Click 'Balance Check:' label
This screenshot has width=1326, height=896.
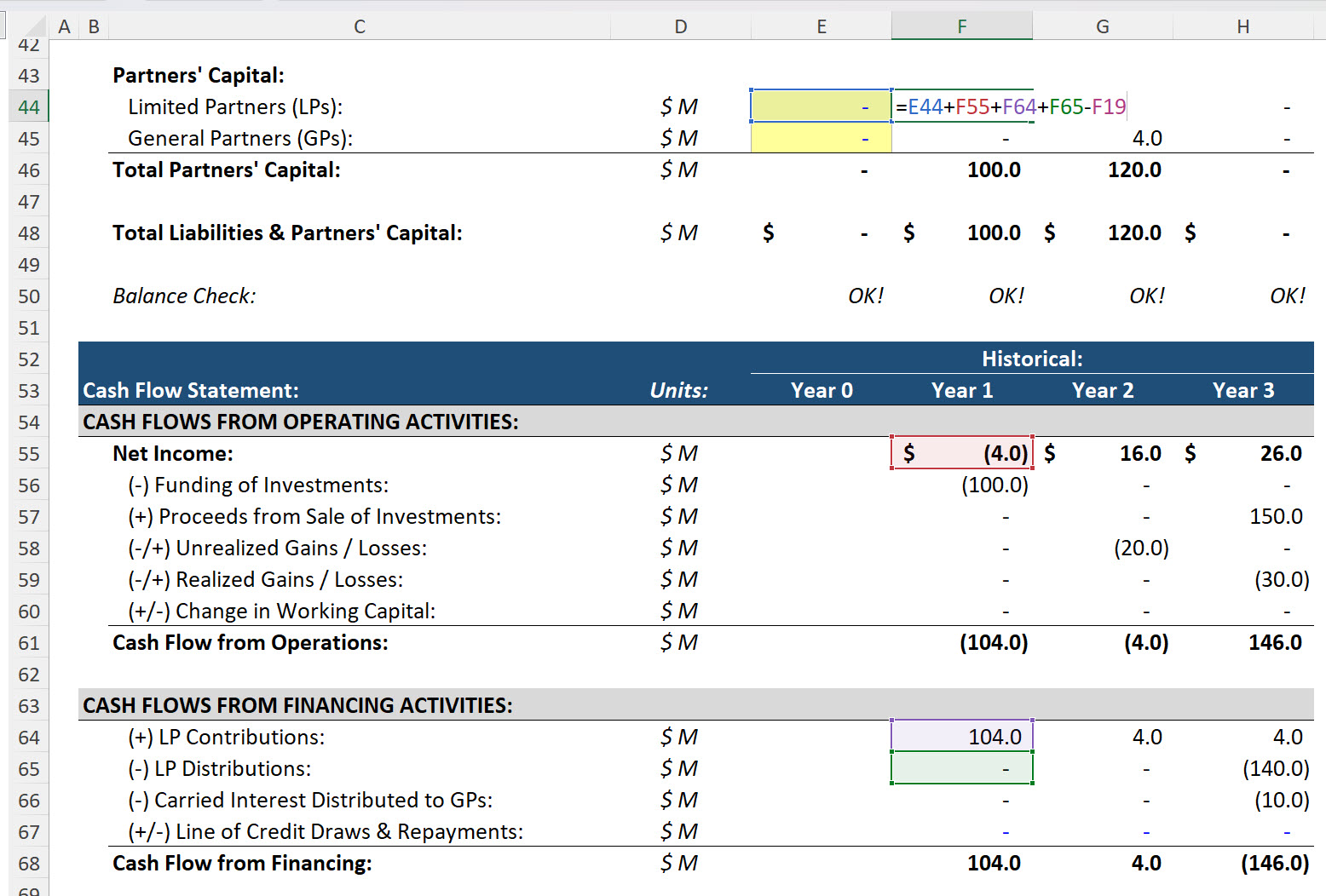[x=184, y=296]
